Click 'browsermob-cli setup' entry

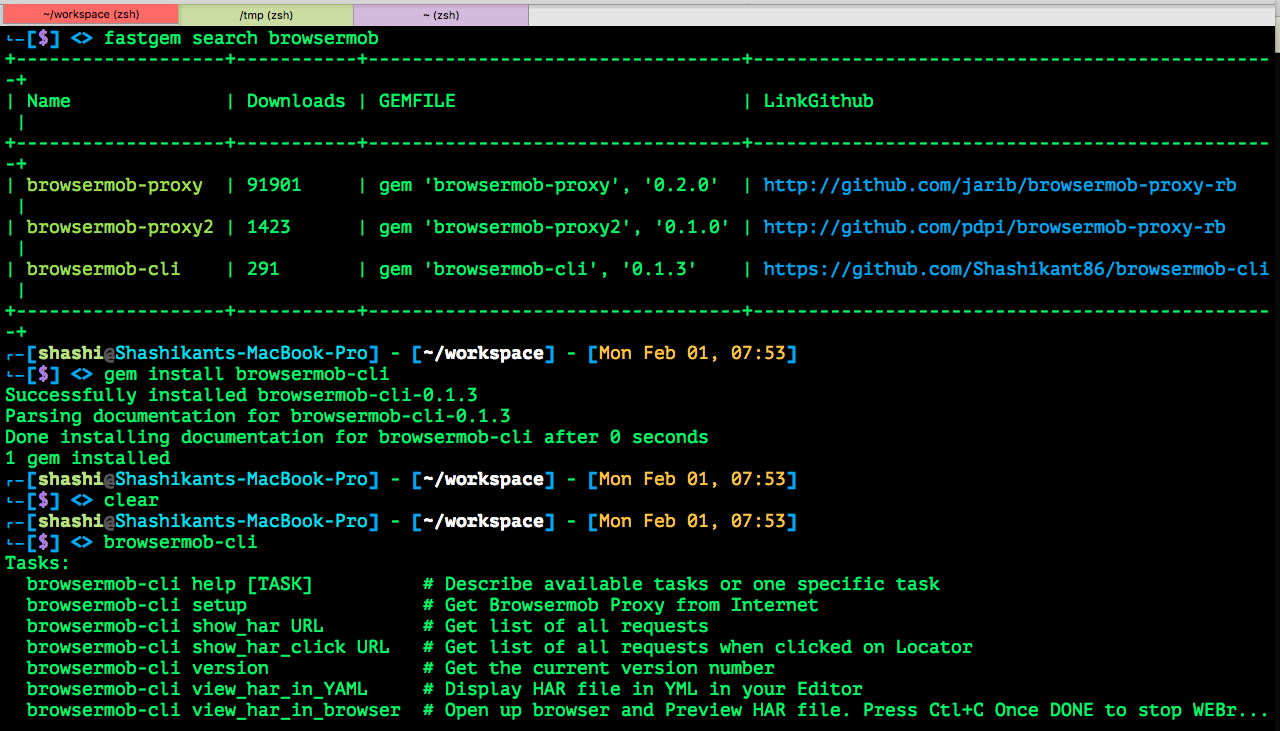pyautogui.click(x=137, y=605)
